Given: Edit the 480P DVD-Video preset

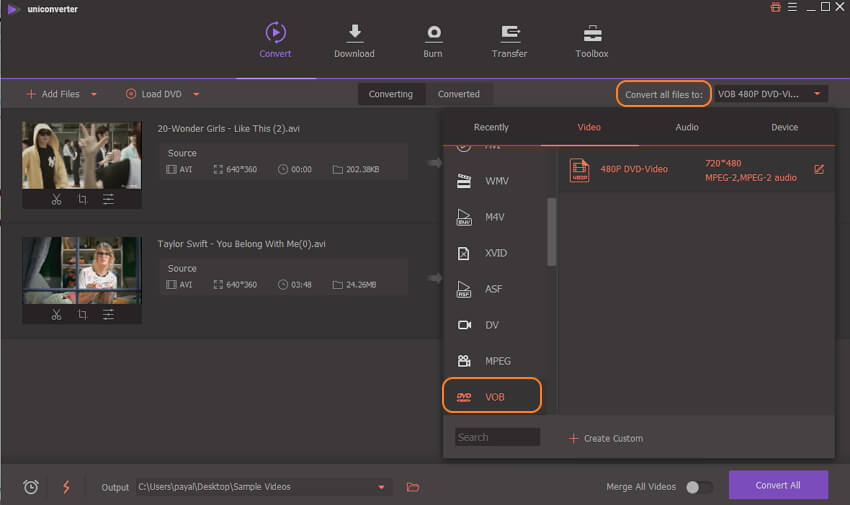Looking at the screenshot, I should pyautogui.click(x=819, y=170).
